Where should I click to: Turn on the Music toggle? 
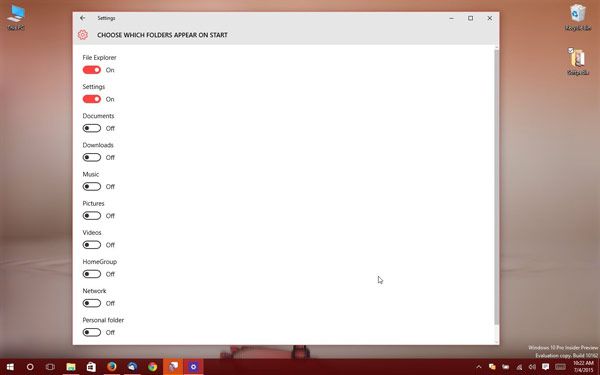tap(92, 186)
